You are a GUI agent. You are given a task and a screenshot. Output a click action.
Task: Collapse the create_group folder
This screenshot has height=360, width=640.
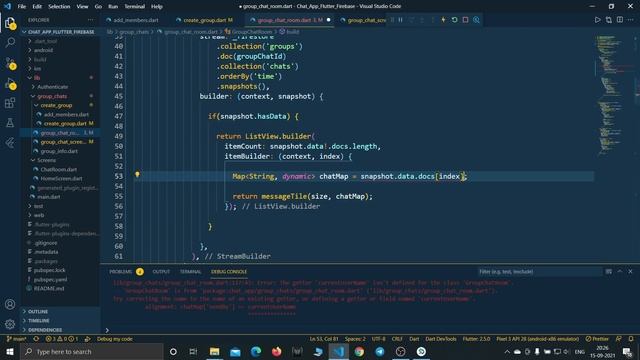(x=56, y=105)
